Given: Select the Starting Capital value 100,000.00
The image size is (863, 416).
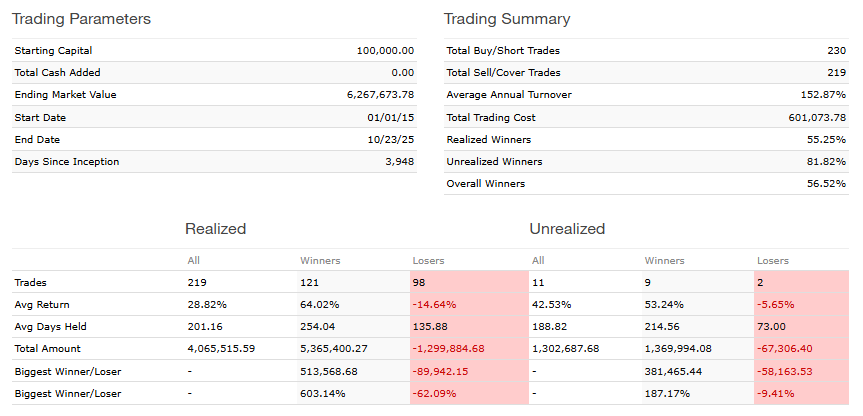Looking at the screenshot, I should click(385, 50).
